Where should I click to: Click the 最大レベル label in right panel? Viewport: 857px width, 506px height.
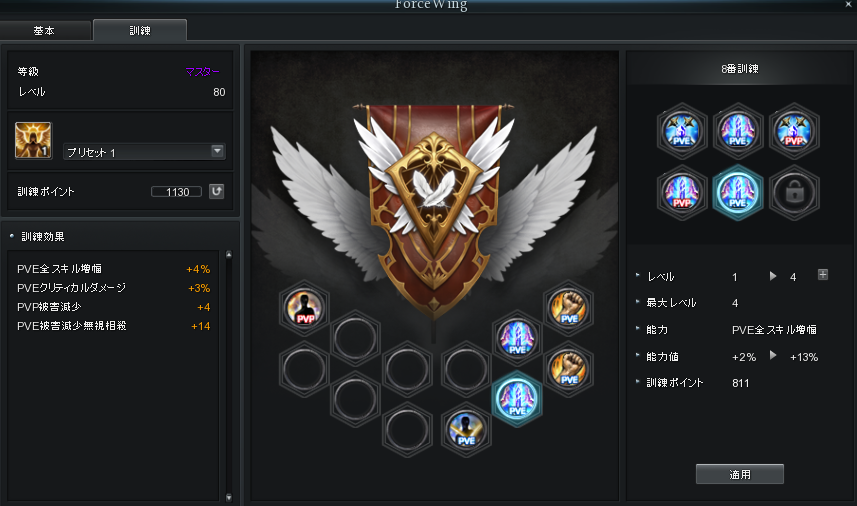pyautogui.click(x=671, y=303)
